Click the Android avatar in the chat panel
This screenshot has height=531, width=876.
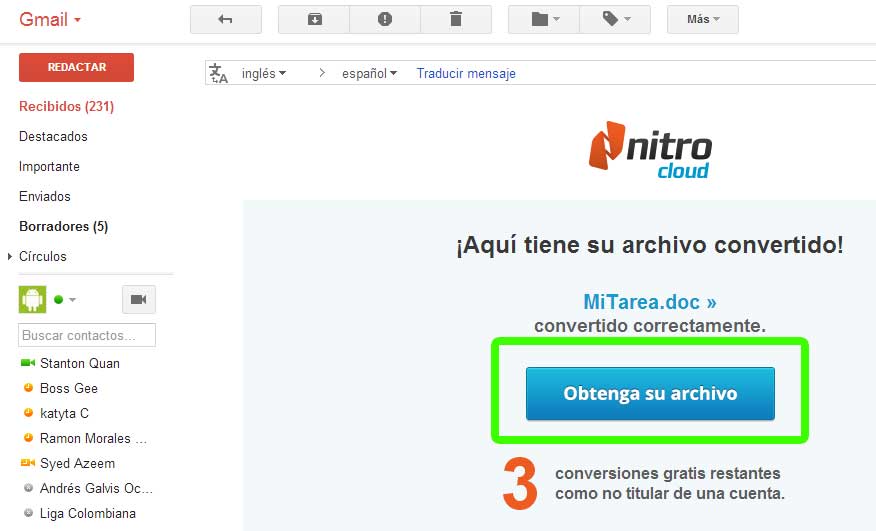coord(32,300)
